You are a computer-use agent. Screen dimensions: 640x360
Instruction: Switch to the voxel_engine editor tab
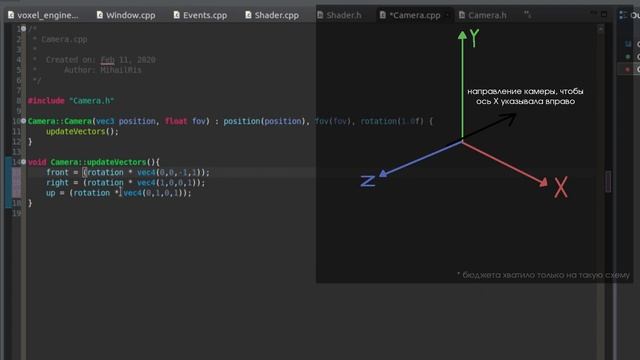(43, 15)
